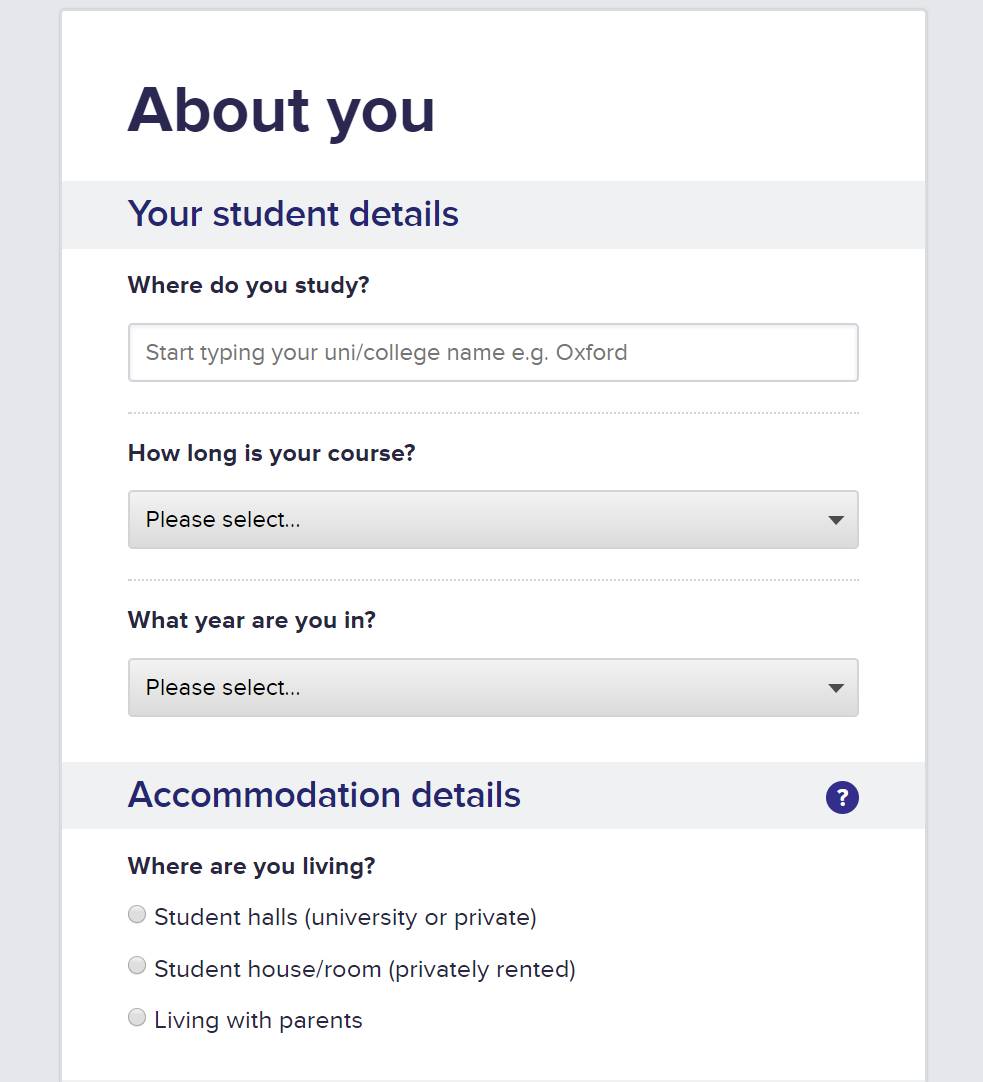Screen dimensions: 983x1082
Task: Click the 'What year are you in?' label
Action: [251, 620]
